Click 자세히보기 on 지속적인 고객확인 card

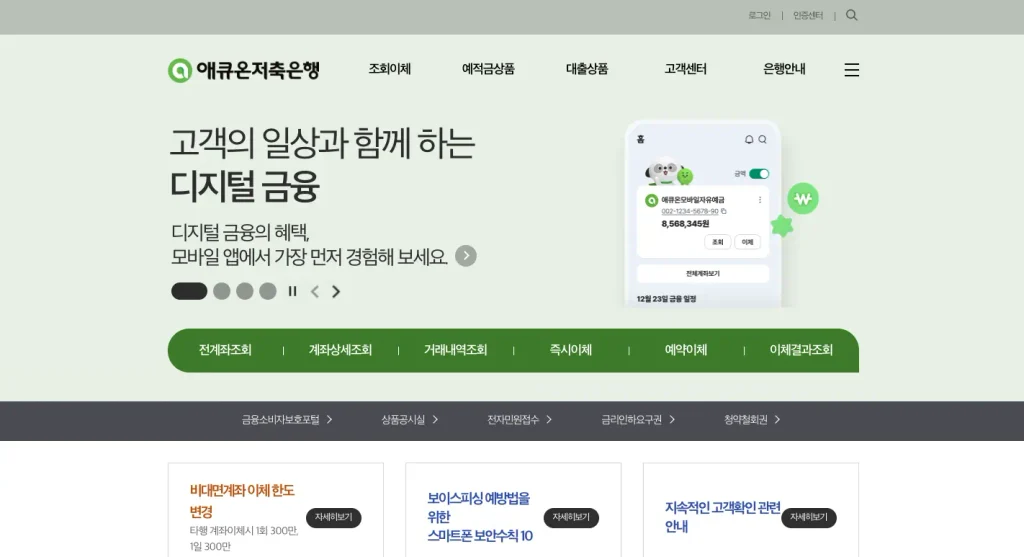point(809,517)
